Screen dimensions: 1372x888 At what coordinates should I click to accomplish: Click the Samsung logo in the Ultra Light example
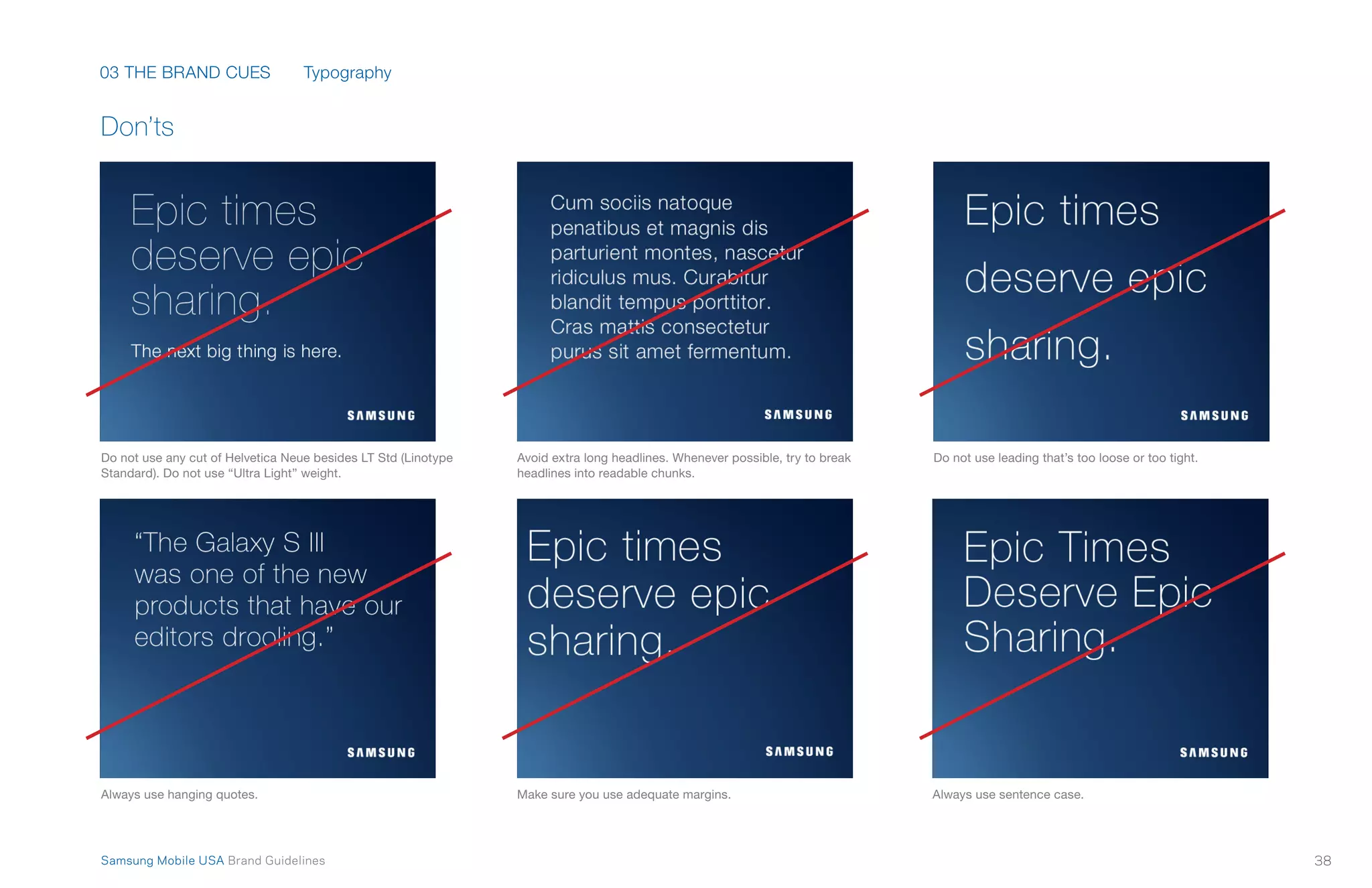pyautogui.click(x=381, y=416)
